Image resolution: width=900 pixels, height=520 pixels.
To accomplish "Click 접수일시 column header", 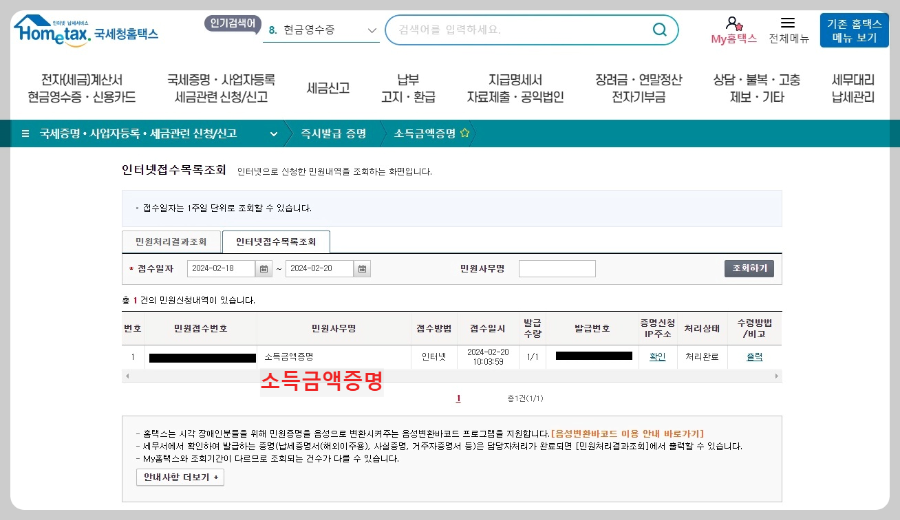I will [488, 329].
